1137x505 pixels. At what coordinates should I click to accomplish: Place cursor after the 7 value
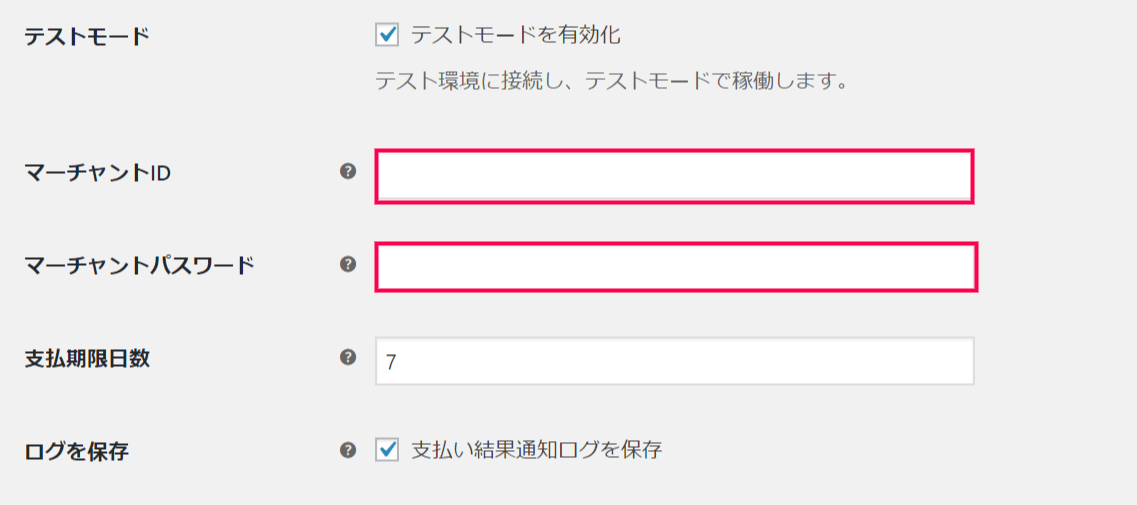pos(397,362)
